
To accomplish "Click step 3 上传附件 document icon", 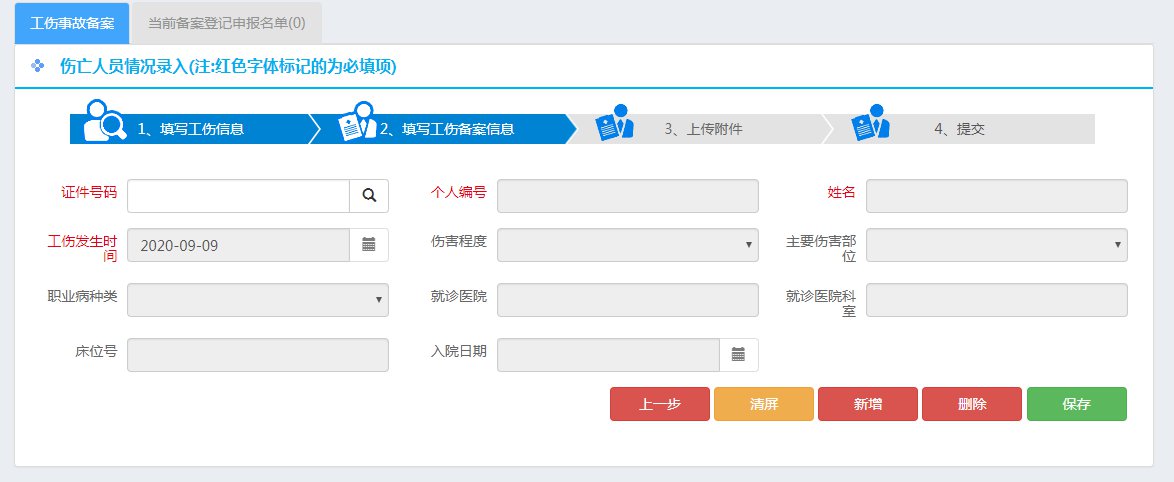I will (615, 122).
